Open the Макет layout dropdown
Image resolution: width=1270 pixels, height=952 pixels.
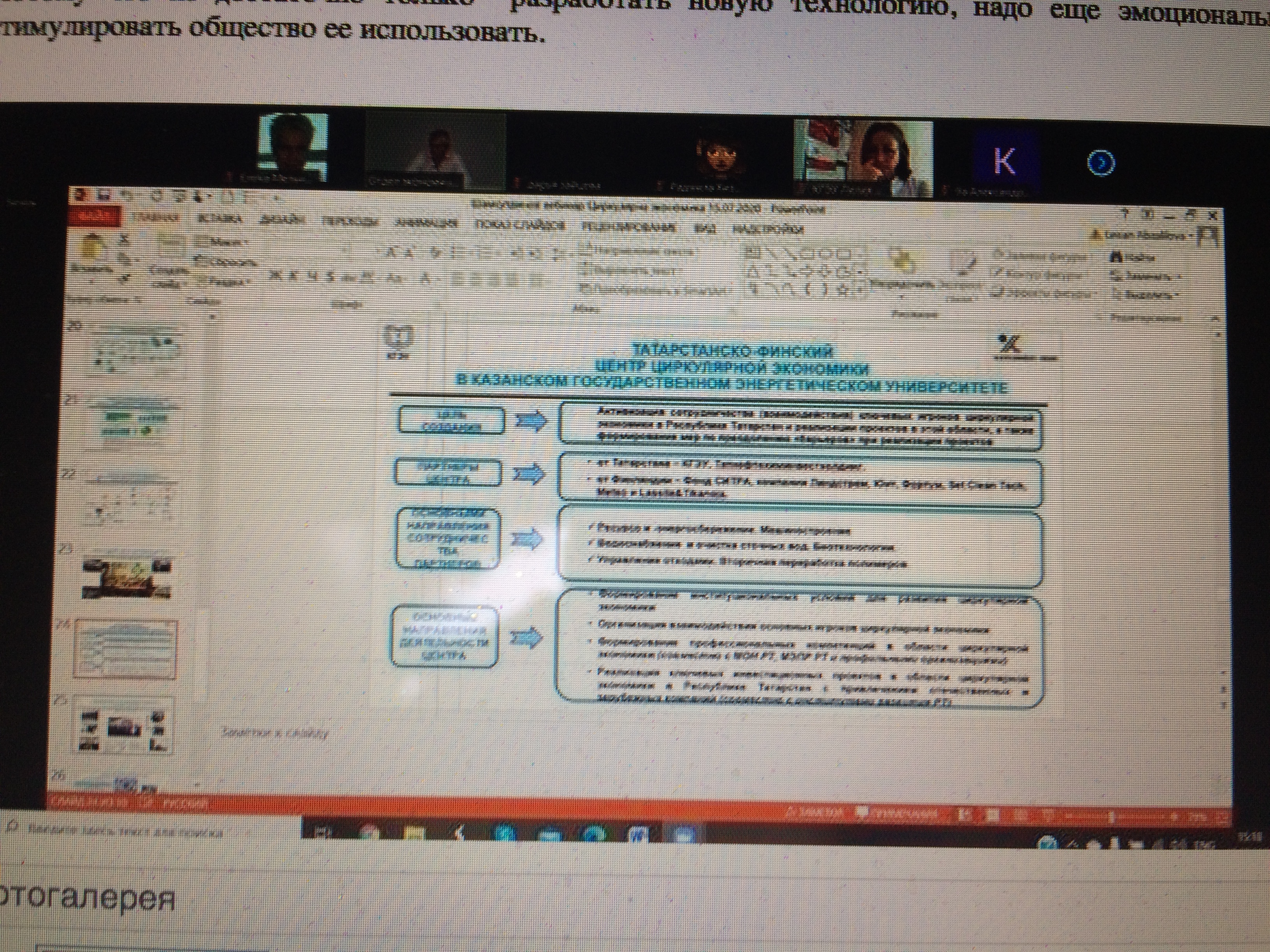(x=222, y=242)
